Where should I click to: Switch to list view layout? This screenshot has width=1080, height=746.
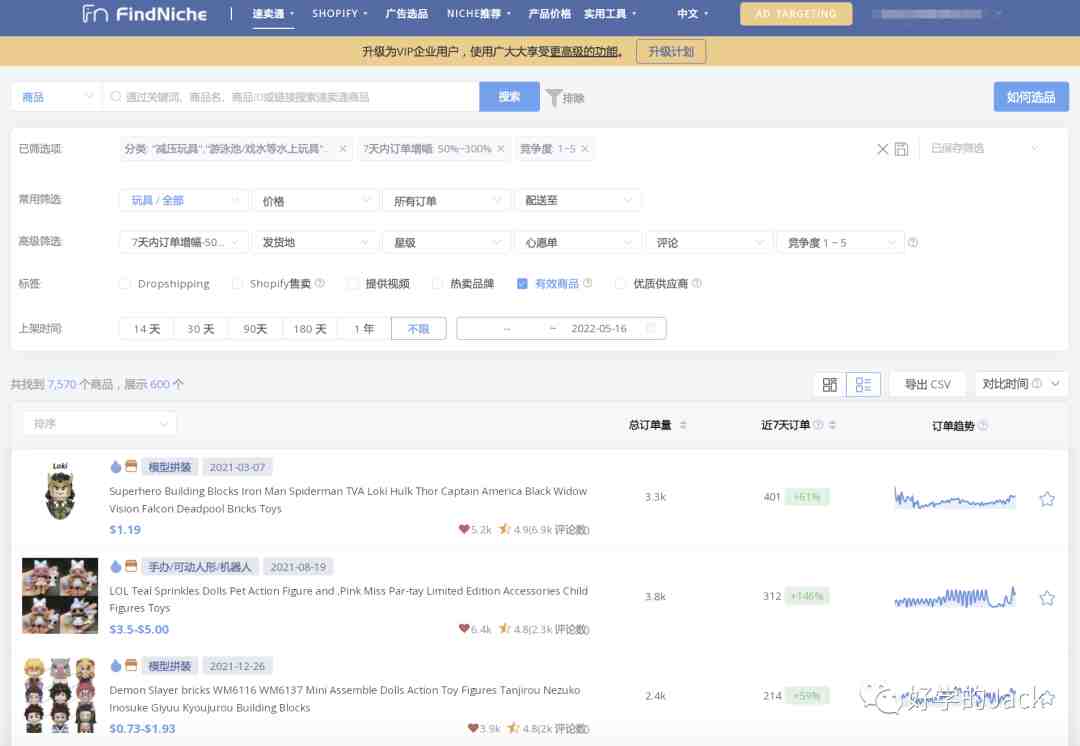[863, 384]
